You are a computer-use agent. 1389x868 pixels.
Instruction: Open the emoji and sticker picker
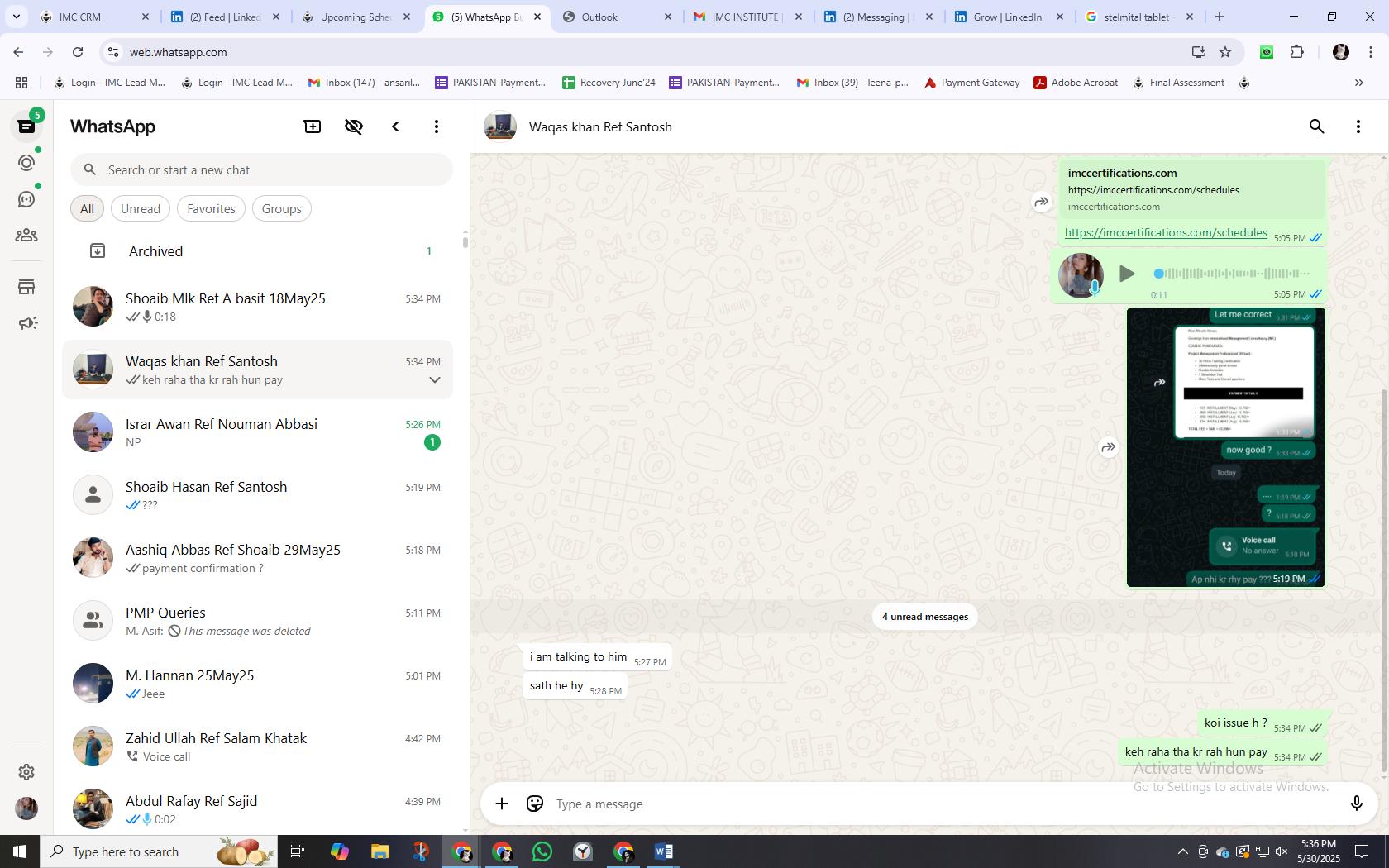point(535,804)
